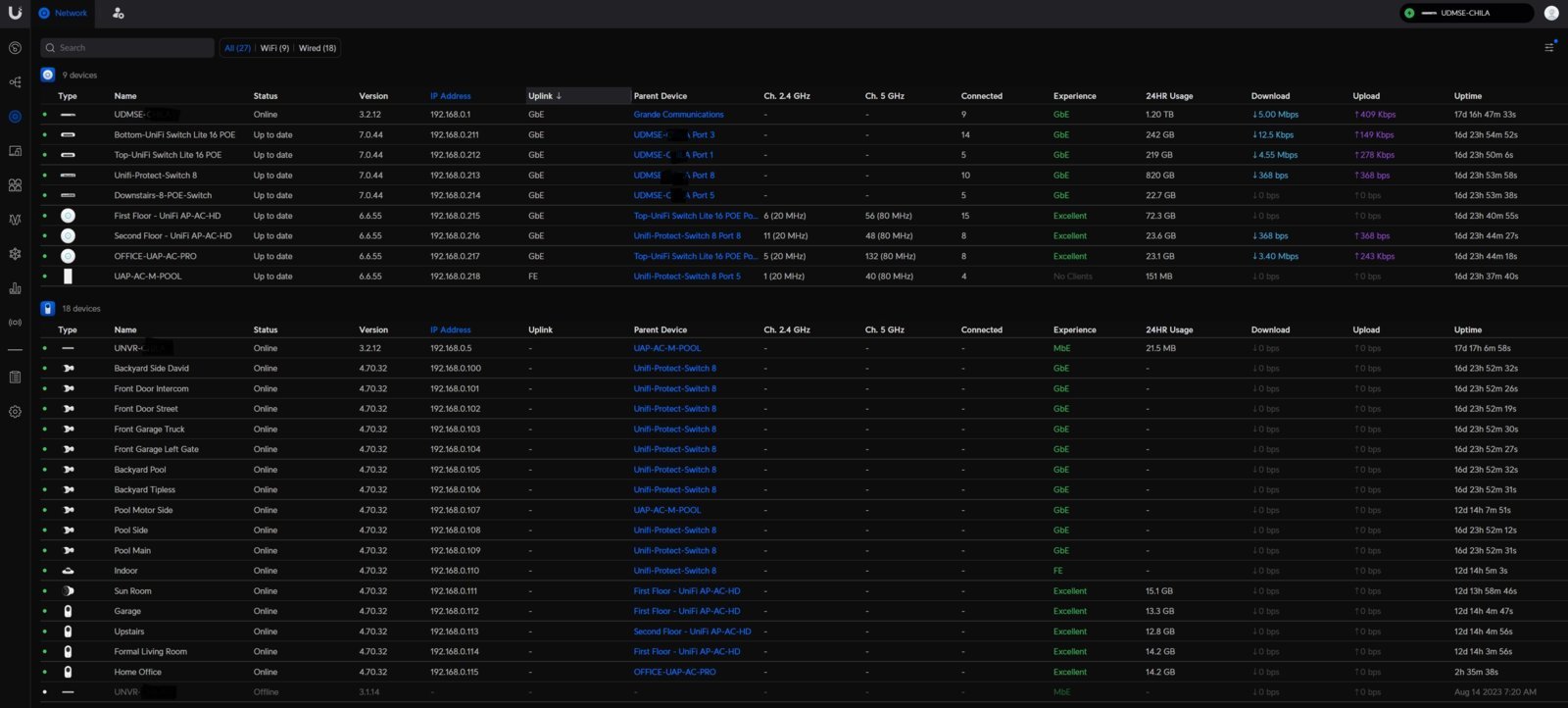Open Unifi-Protect-Switch 8 Port 5 link
1568x708 pixels.
pos(687,277)
